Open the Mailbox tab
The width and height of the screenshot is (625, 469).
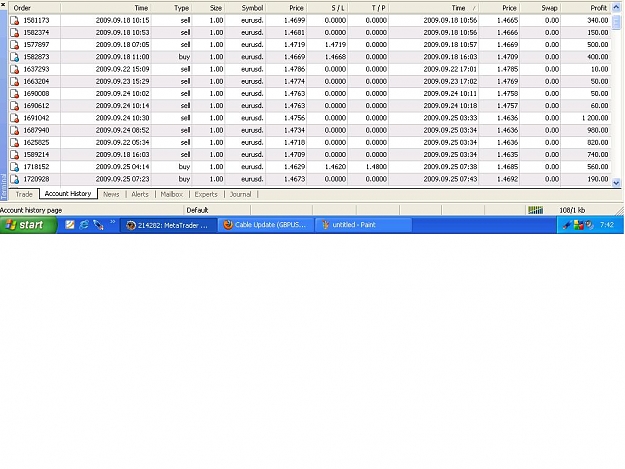point(172,194)
